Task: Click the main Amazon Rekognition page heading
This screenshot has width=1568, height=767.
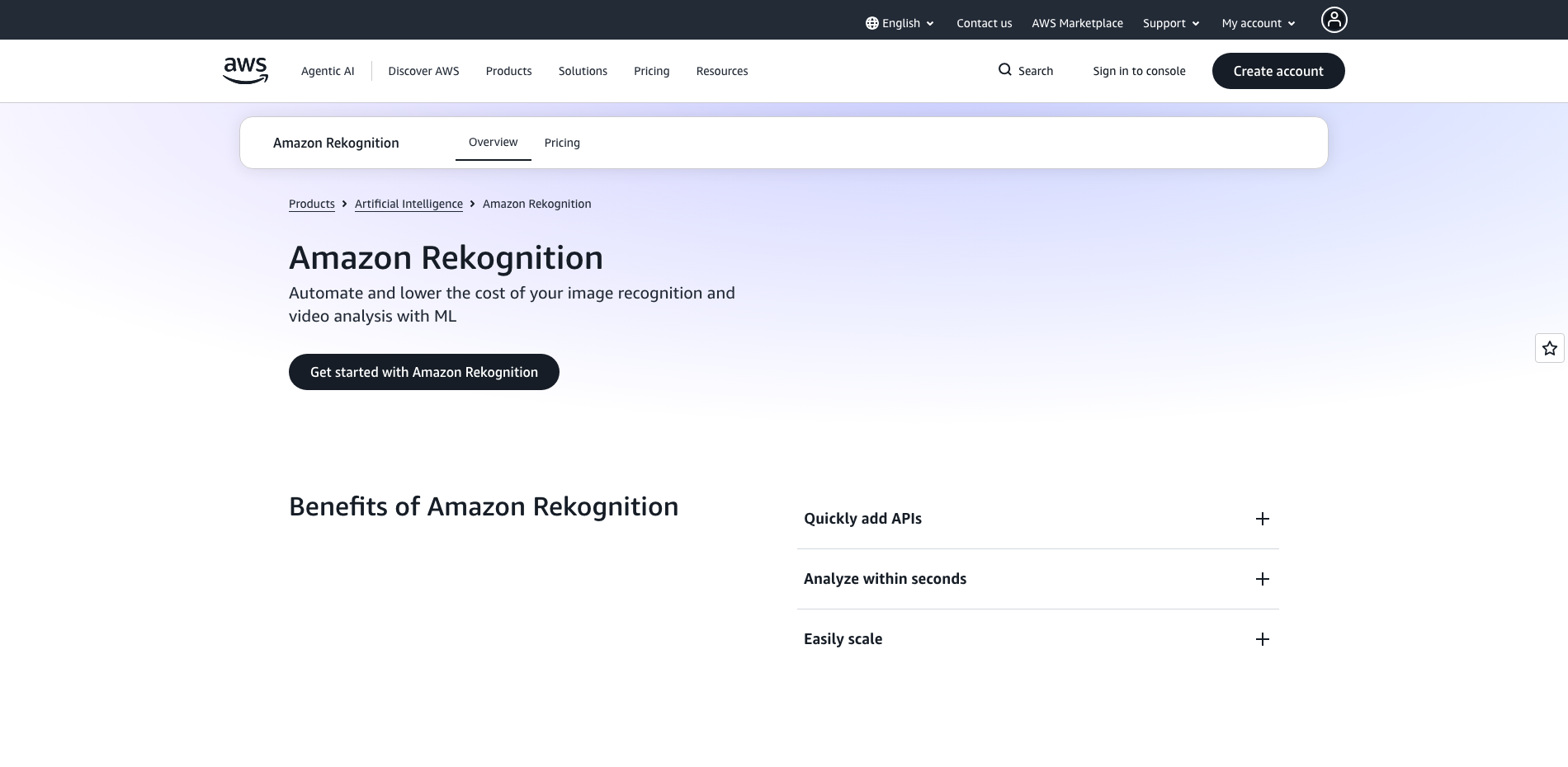Action: pyautogui.click(x=446, y=258)
